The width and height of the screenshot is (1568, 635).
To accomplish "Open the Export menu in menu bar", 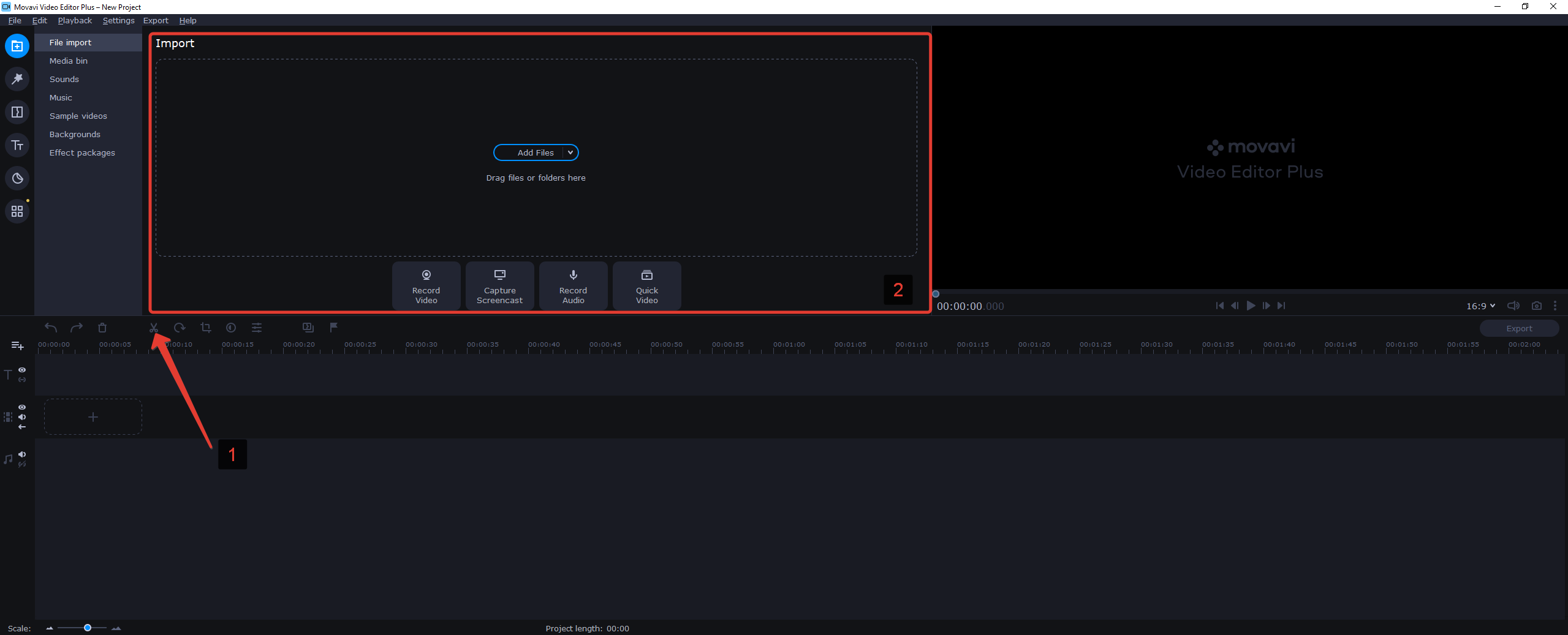I will click(156, 20).
